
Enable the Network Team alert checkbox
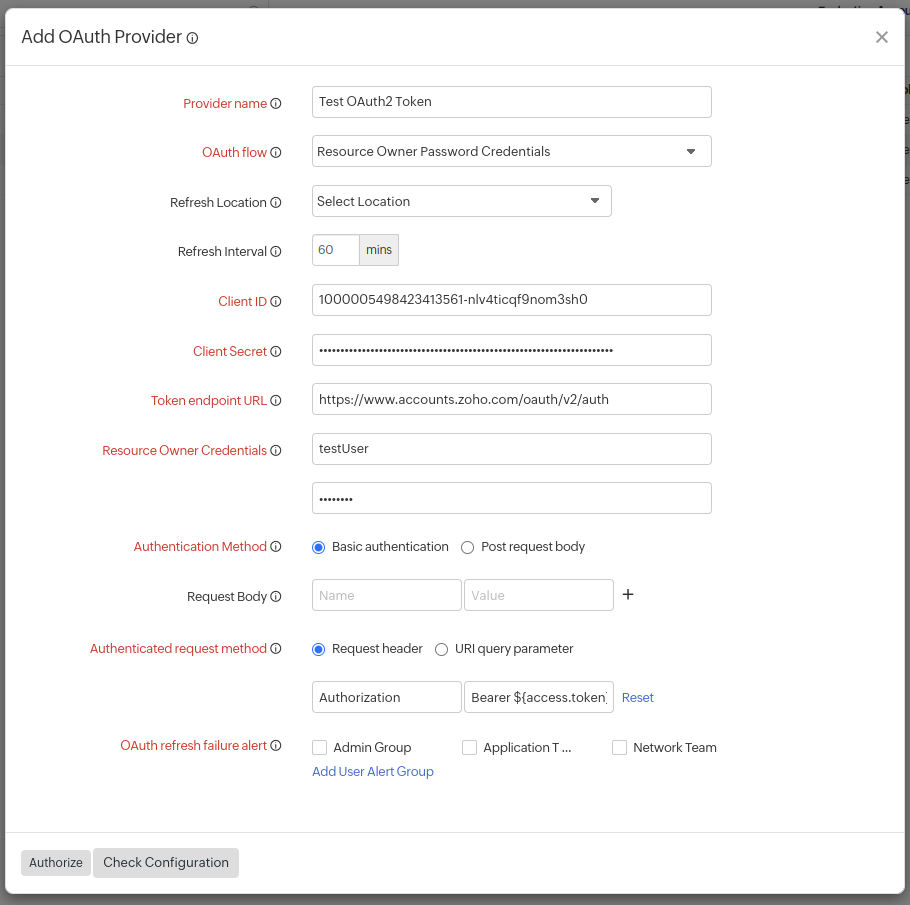pyautogui.click(x=618, y=747)
